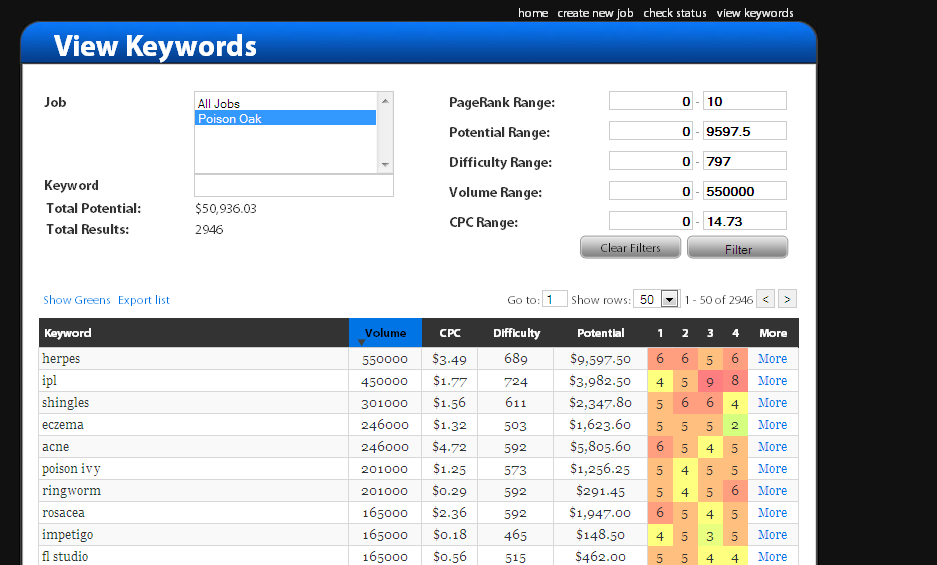
Task: Click the Job list scroll-up arrow
Action: click(385, 101)
